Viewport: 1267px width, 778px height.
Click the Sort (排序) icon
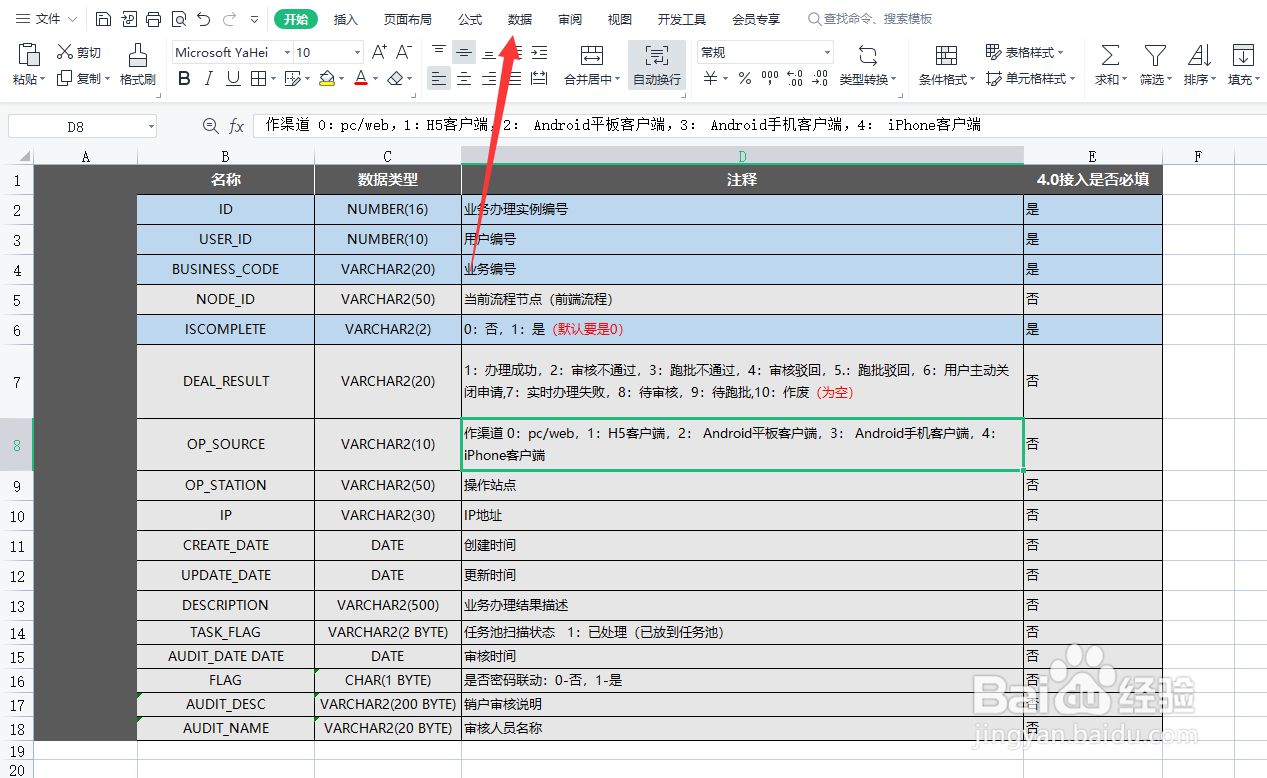pos(1200,56)
